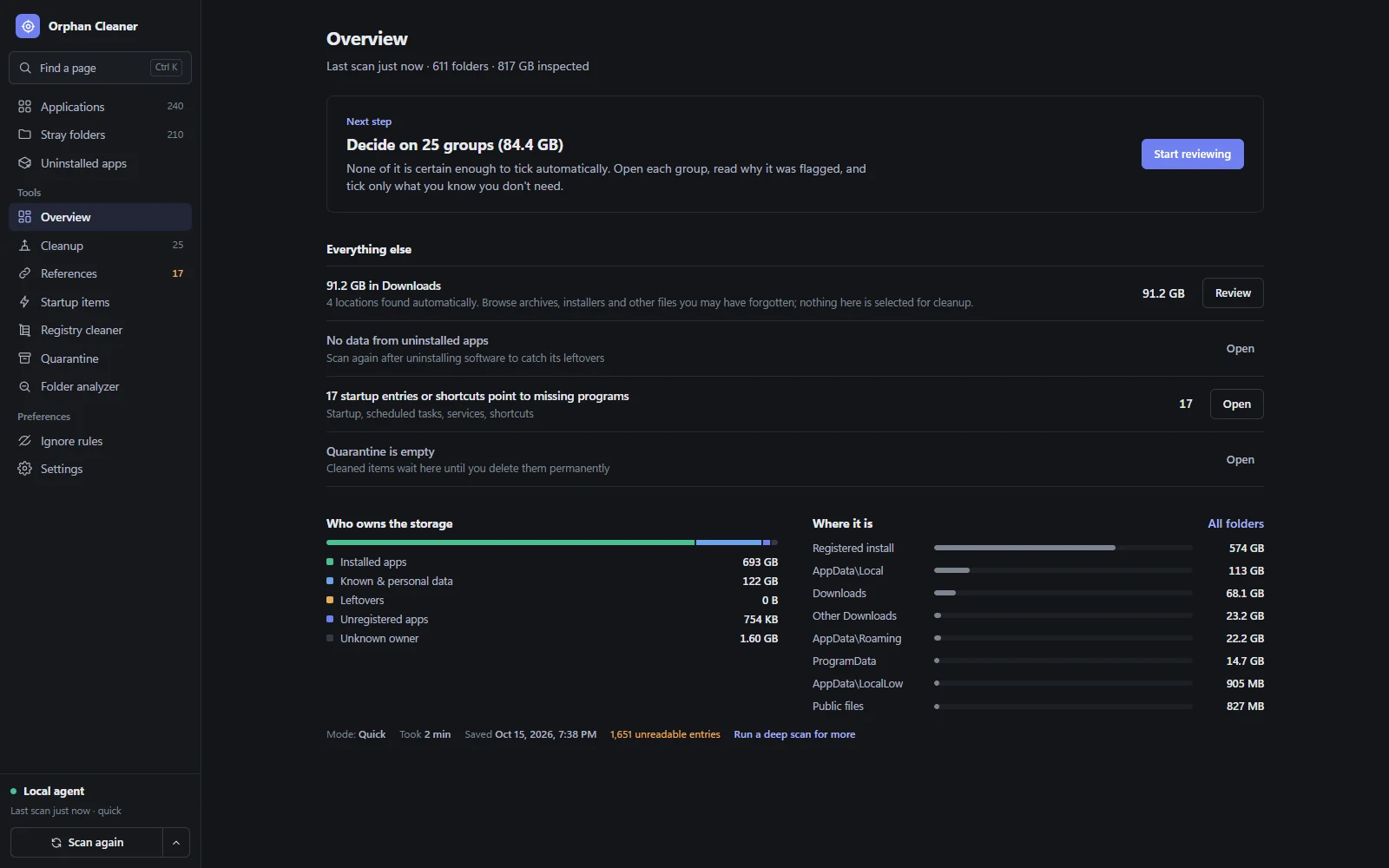Click the Registered install usage bar

(x=1063, y=548)
